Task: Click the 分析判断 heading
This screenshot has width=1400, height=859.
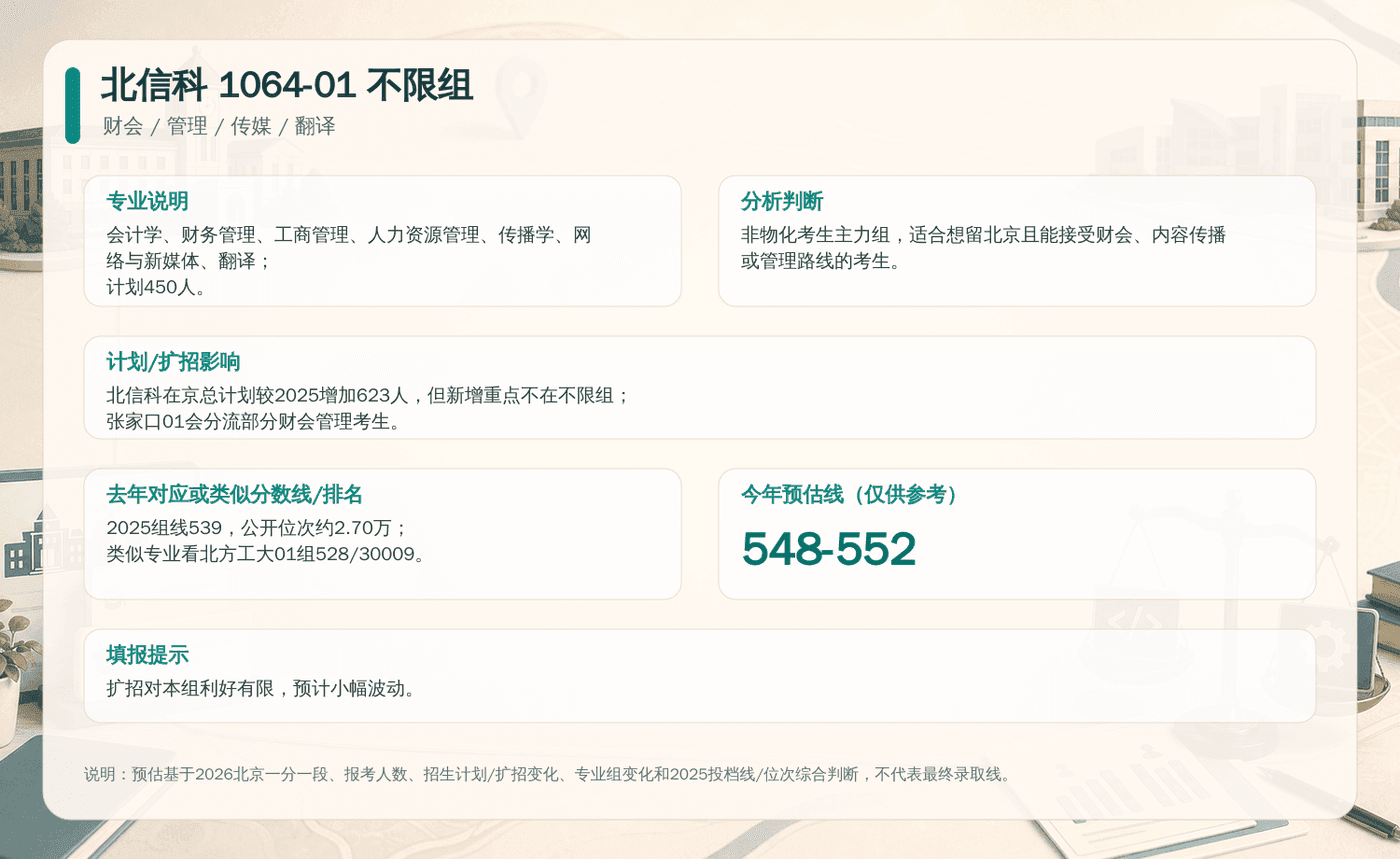Action: (781, 201)
